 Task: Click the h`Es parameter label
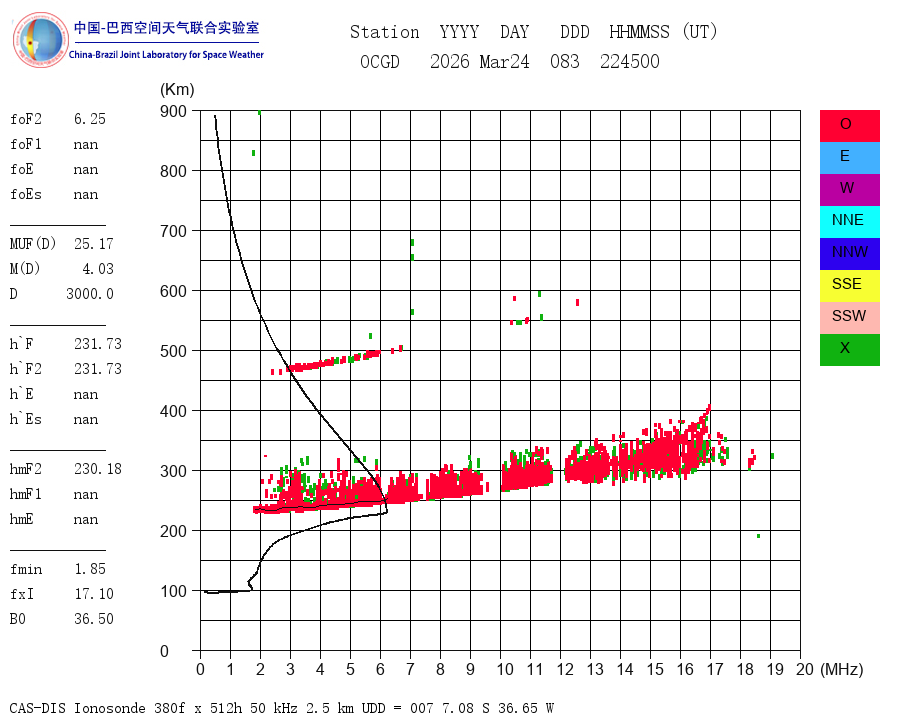point(26,419)
